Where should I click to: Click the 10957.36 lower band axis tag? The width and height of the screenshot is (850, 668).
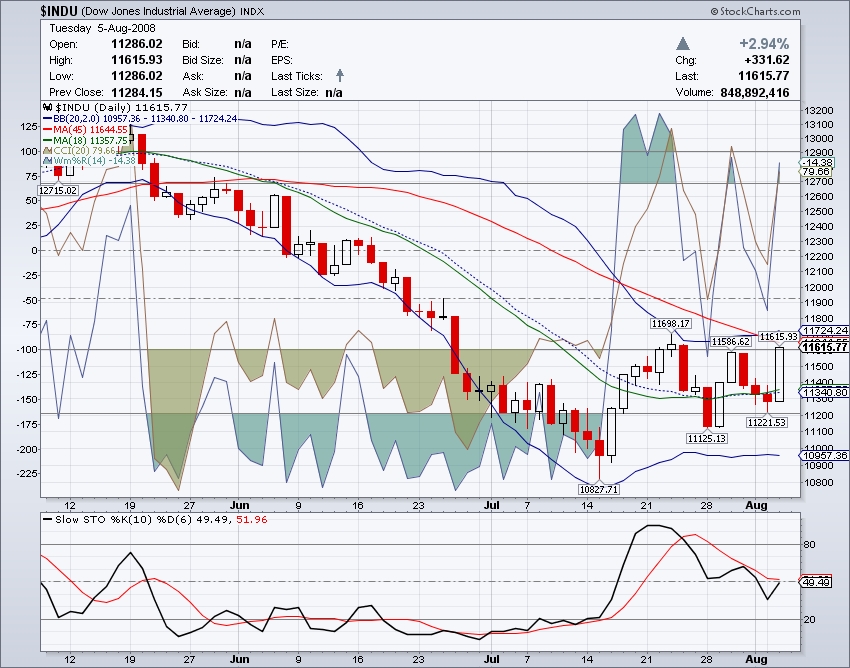[x=825, y=455]
